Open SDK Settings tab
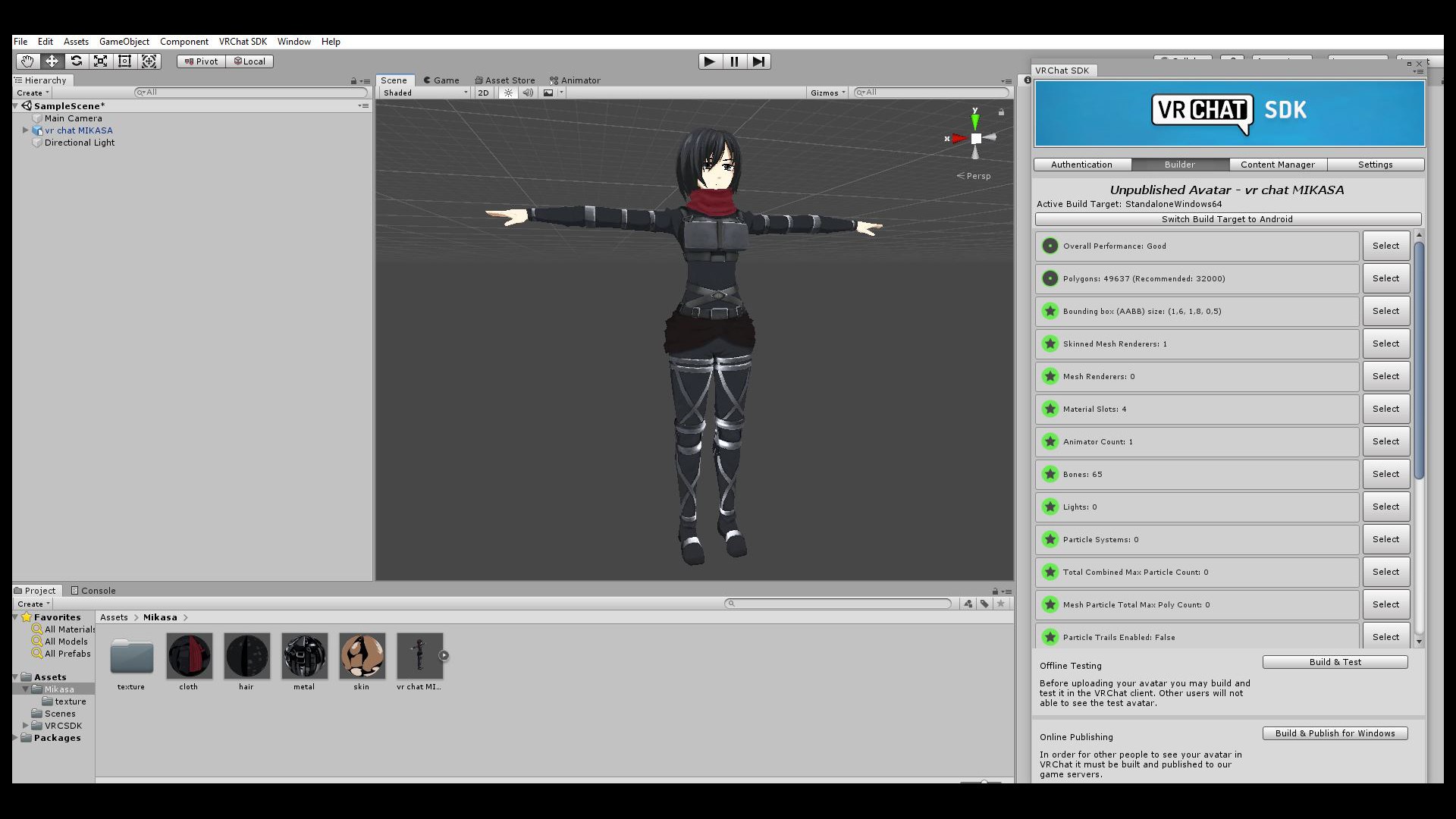The height and width of the screenshot is (819, 1456). coord(1376,165)
